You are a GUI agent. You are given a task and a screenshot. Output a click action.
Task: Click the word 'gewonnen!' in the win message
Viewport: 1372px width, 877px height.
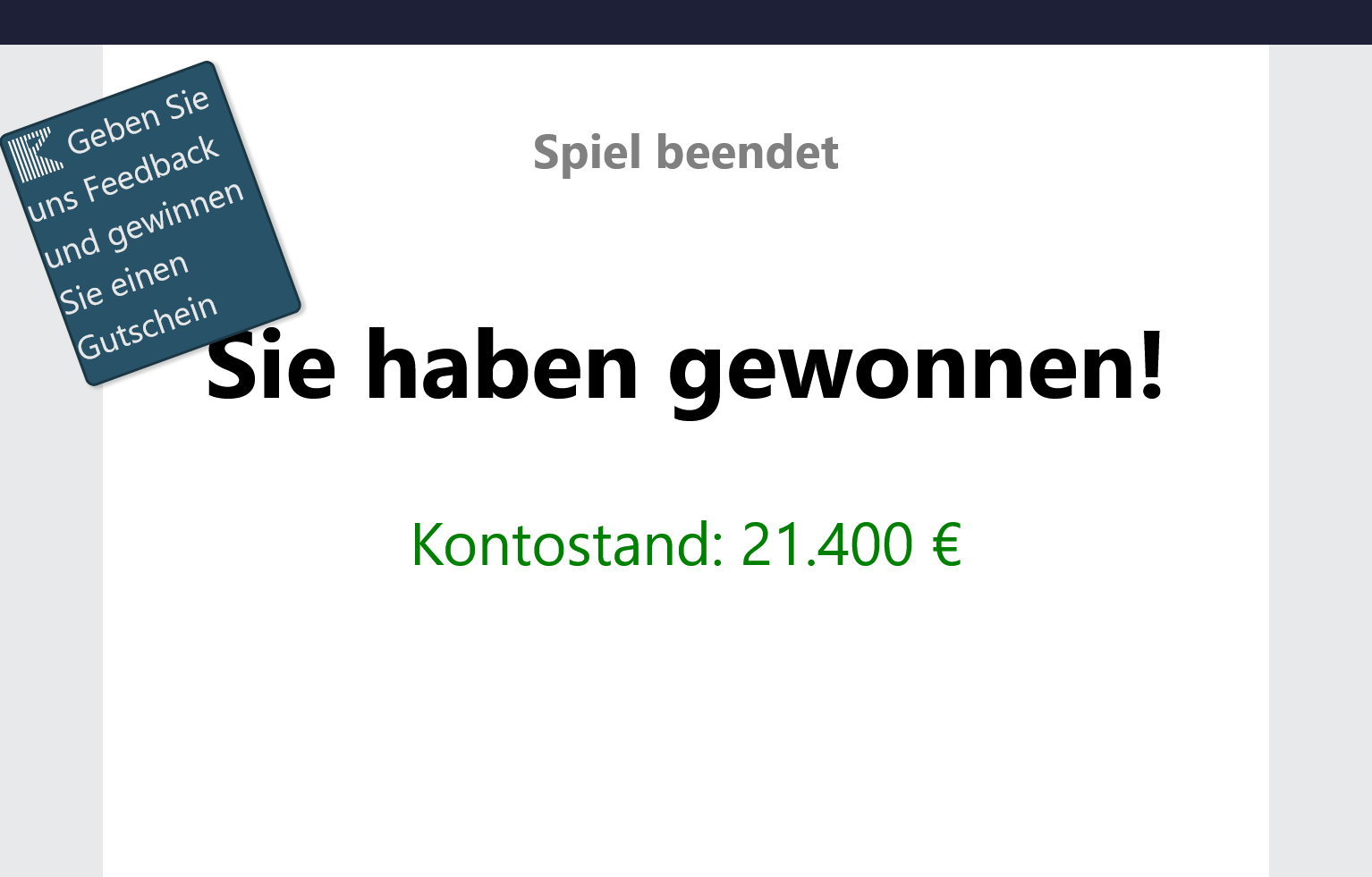click(918, 367)
